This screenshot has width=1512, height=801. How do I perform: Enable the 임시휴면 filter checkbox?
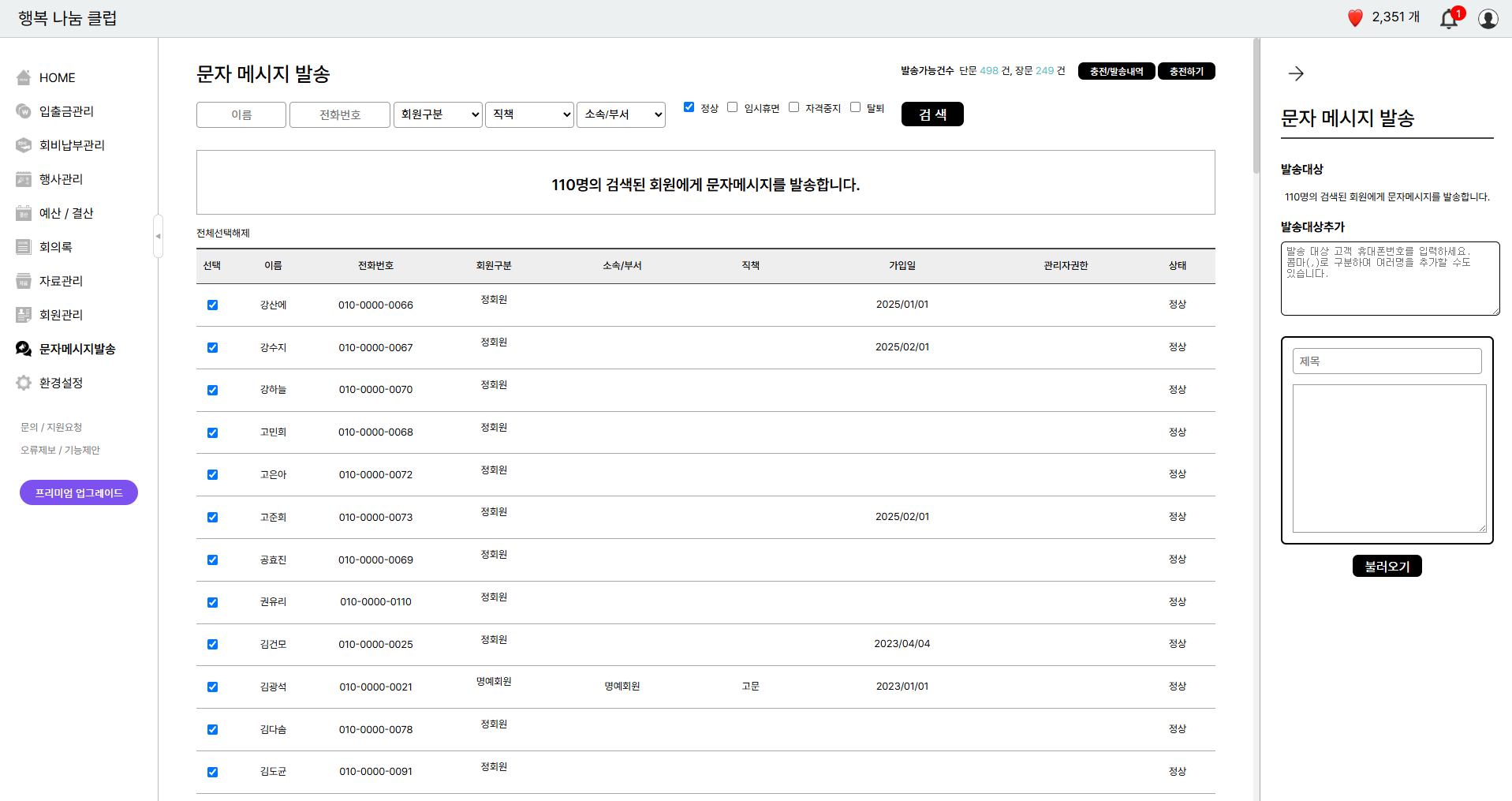pos(732,107)
